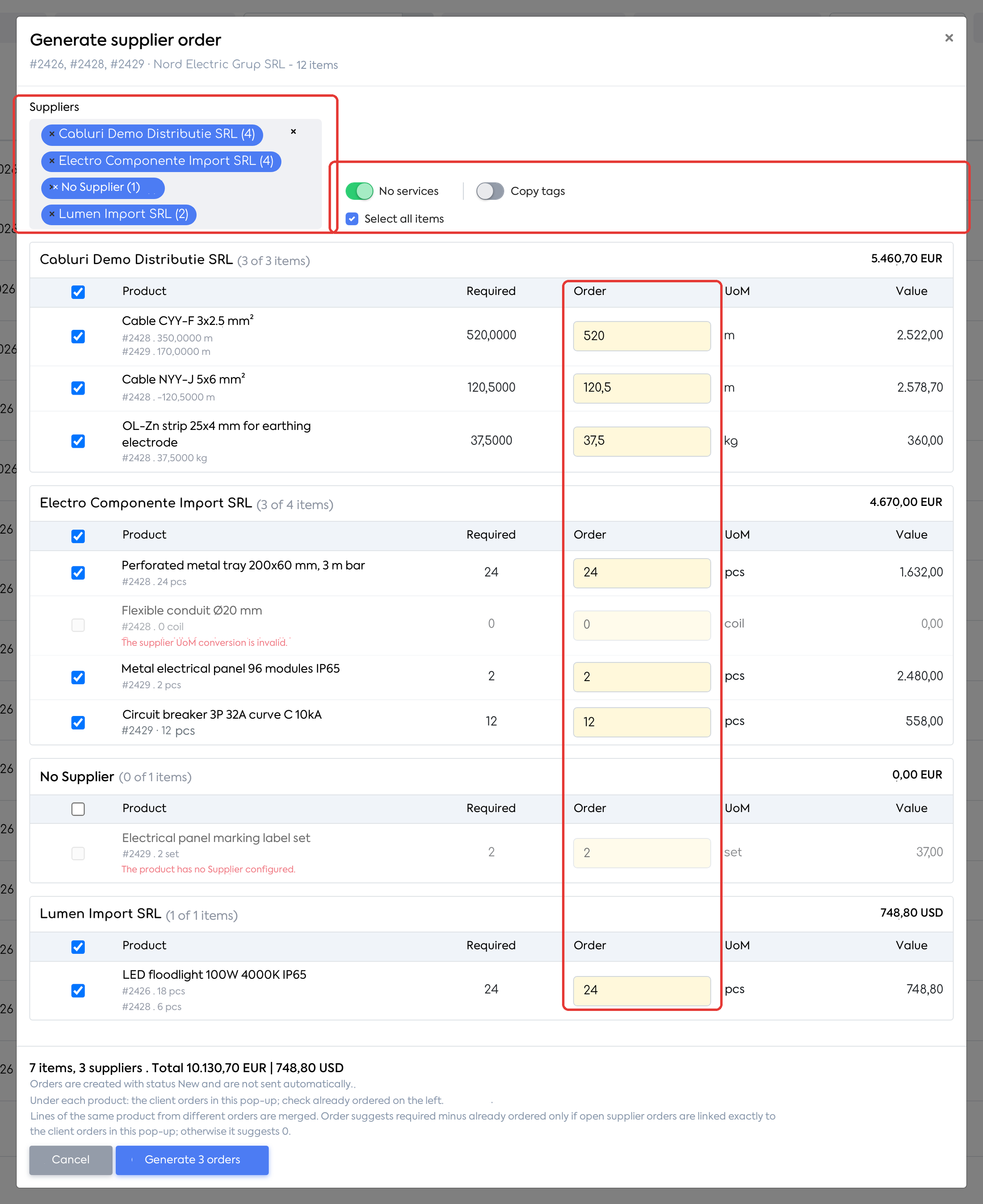Click the 2.578,70 value cell

tap(920, 387)
